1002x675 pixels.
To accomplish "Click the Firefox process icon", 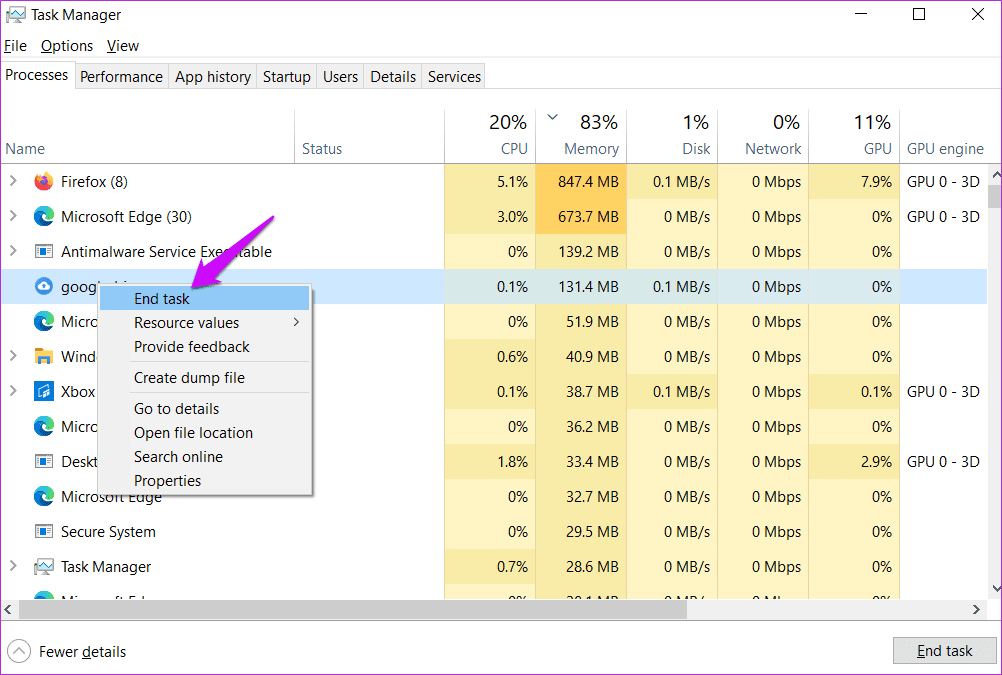I will pos(43,182).
